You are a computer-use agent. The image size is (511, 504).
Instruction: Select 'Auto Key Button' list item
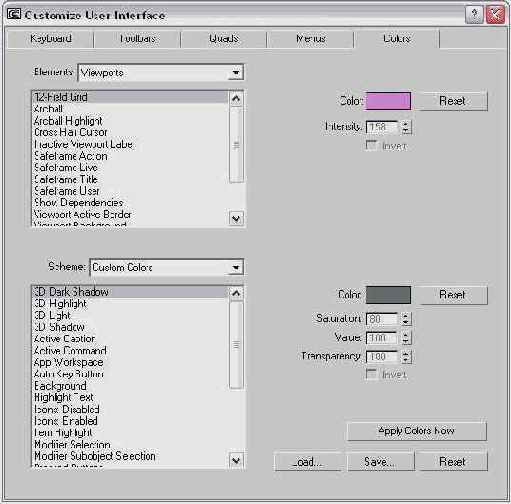130,374
